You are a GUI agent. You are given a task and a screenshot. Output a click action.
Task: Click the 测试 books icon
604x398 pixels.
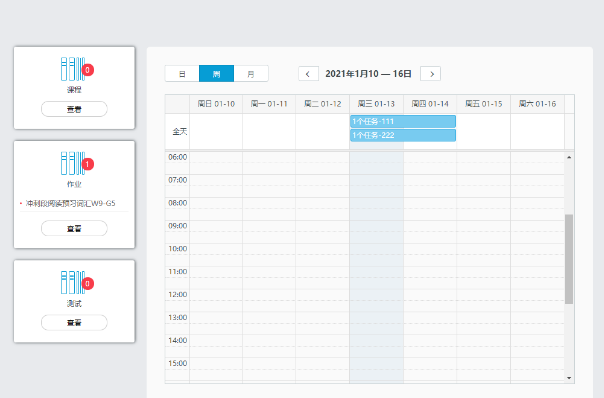pos(73,282)
